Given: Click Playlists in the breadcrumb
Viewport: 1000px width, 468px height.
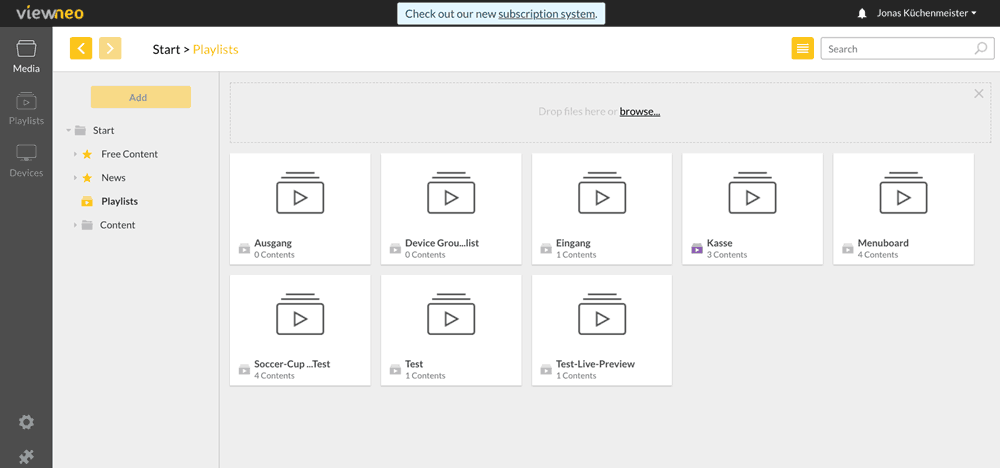Looking at the screenshot, I should (216, 49).
